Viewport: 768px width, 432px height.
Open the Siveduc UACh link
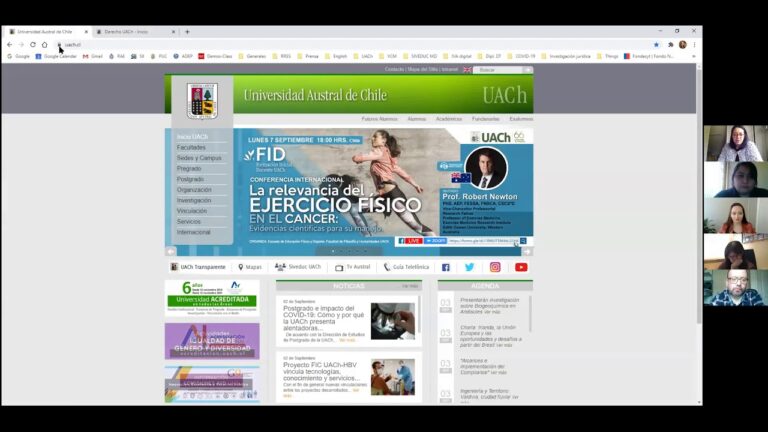298,267
